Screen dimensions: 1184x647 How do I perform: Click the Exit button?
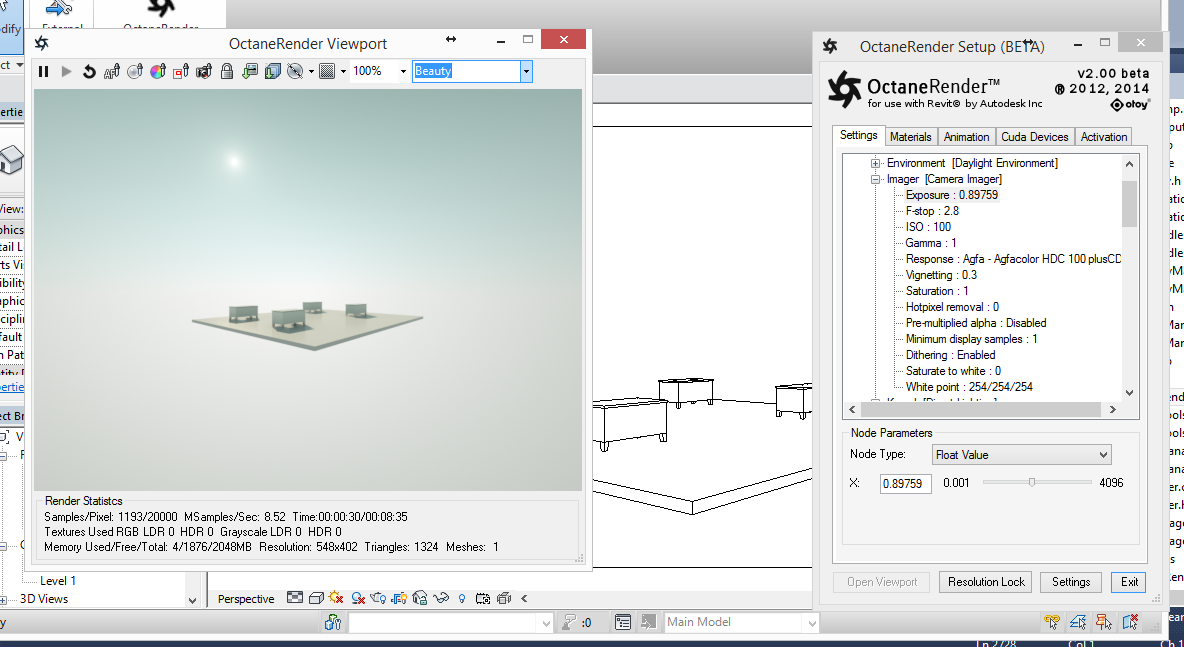tap(1129, 582)
